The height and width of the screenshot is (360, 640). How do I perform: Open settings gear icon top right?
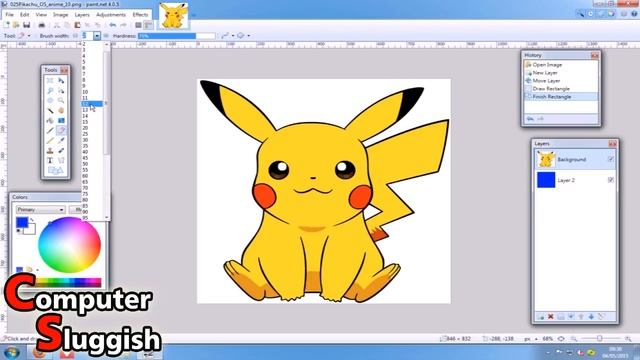(x=624, y=14)
